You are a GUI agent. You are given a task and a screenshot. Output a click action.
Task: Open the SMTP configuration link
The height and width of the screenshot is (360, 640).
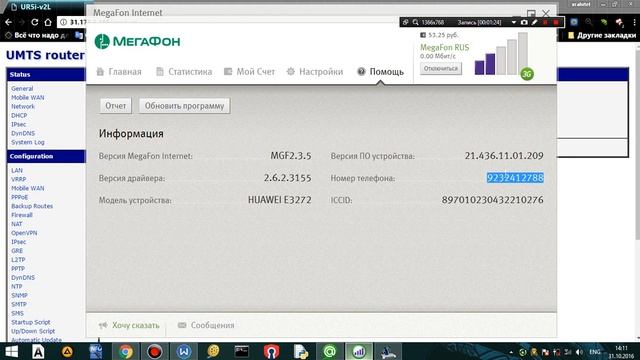coord(19,304)
